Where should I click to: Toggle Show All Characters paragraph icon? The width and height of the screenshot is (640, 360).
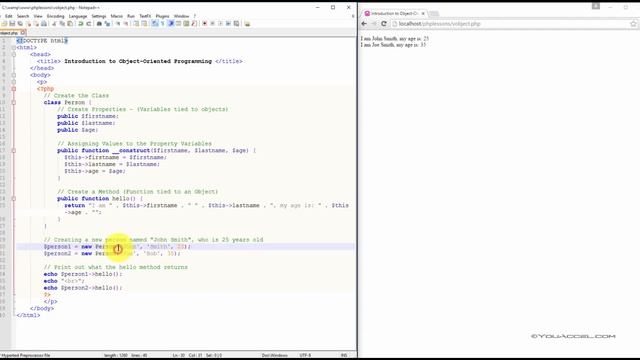click(x=163, y=24)
